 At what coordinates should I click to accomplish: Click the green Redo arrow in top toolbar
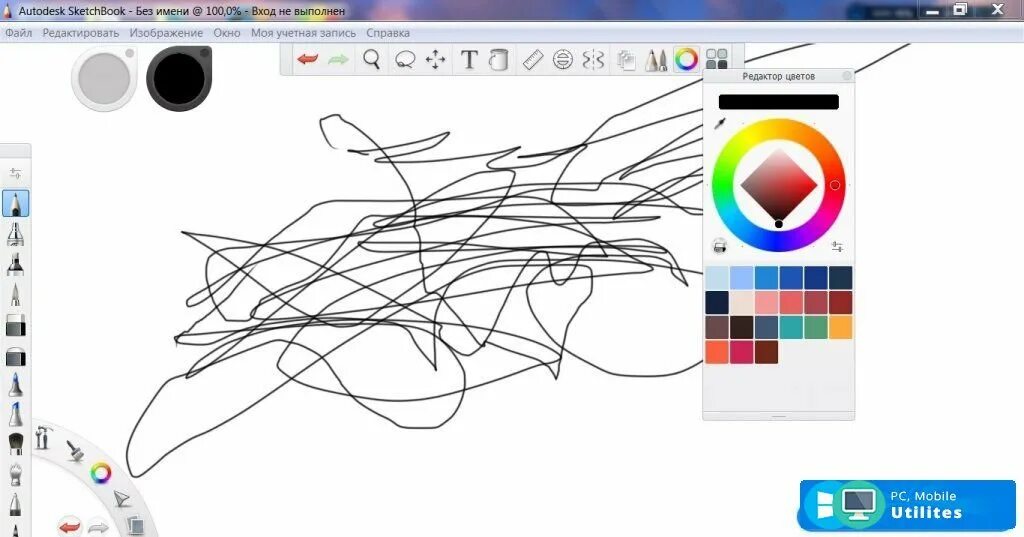click(338, 59)
